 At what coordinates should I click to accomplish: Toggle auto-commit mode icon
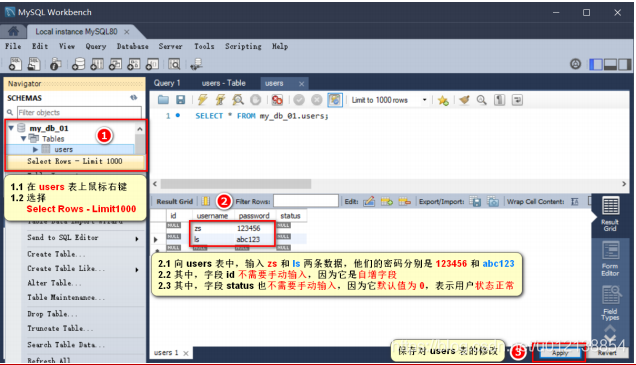click(335, 100)
